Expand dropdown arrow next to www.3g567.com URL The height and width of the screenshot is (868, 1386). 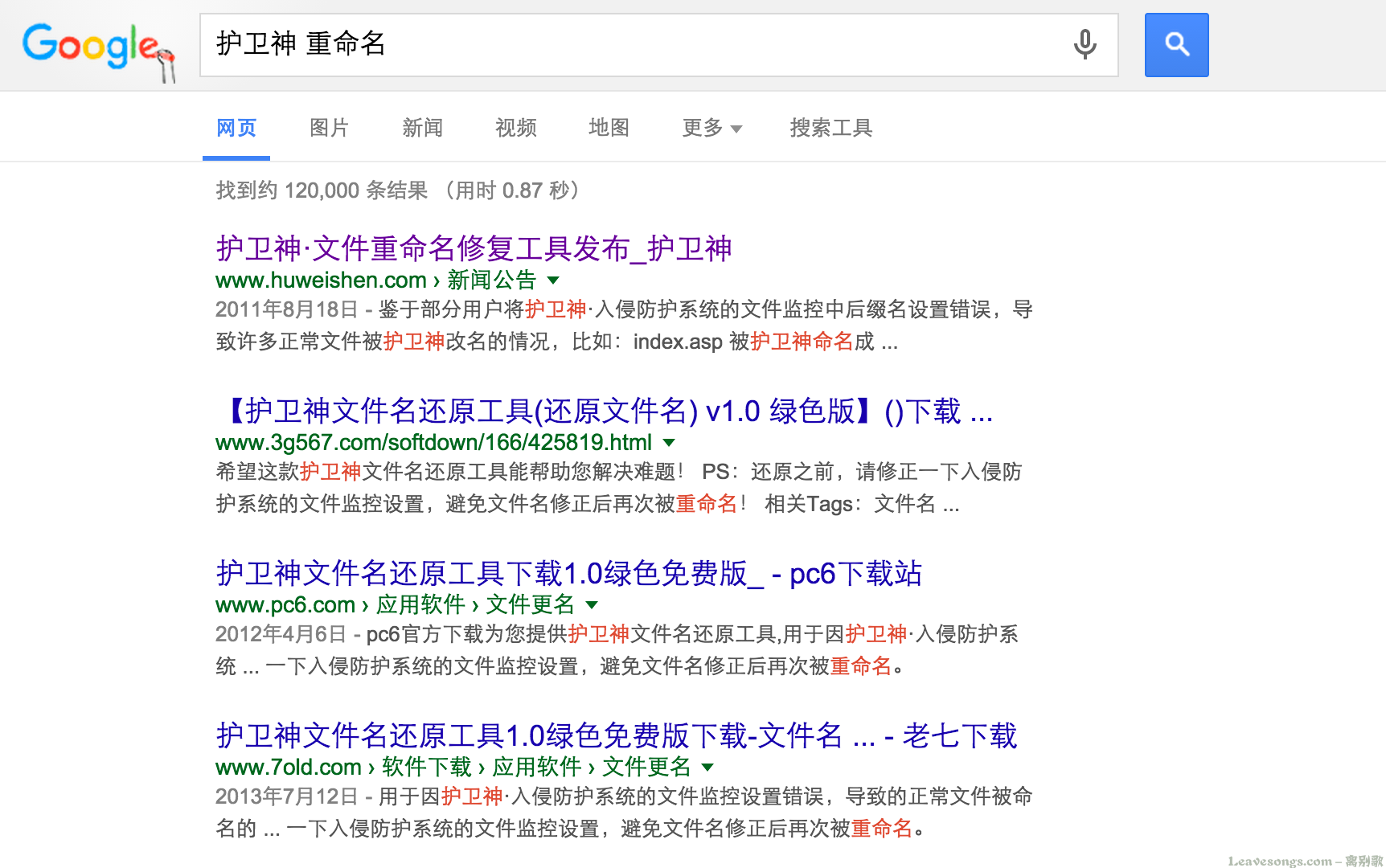click(669, 443)
